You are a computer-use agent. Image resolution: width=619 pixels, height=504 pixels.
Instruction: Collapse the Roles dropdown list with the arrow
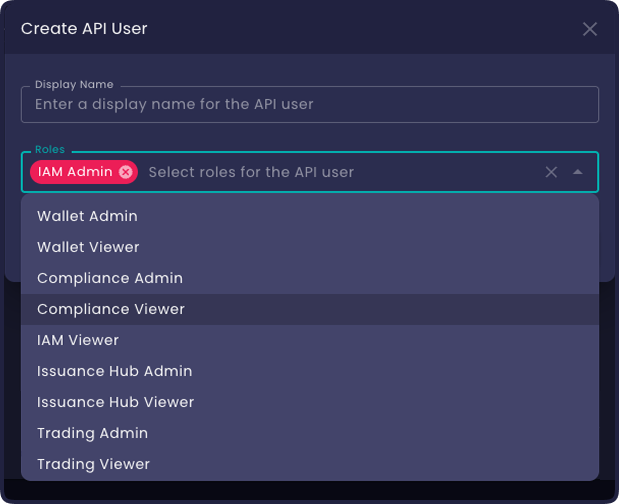578,172
